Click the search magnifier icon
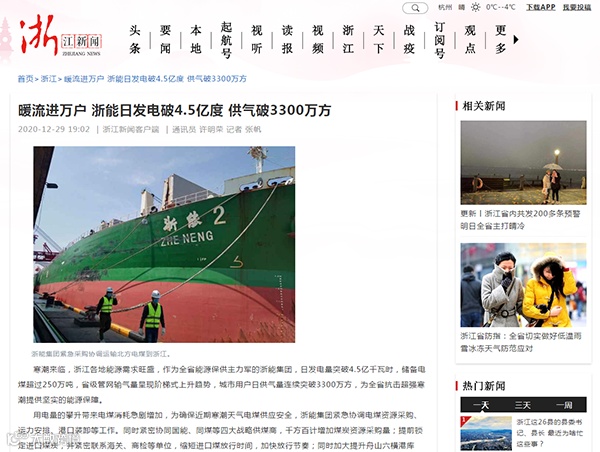This screenshot has width=600, height=452. click(x=415, y=8)
